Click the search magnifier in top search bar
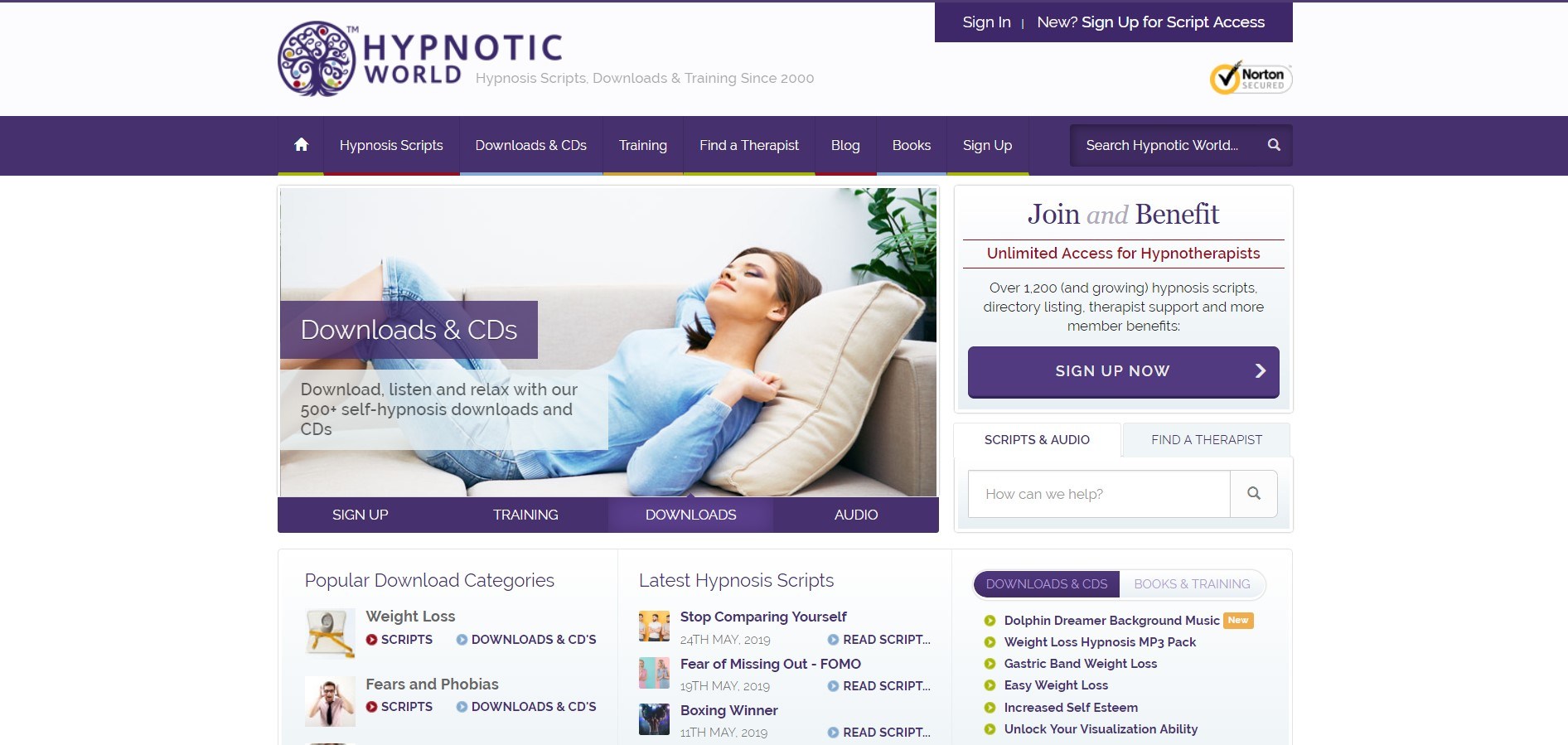1568x745 pixels. (x=1274, y=145)
